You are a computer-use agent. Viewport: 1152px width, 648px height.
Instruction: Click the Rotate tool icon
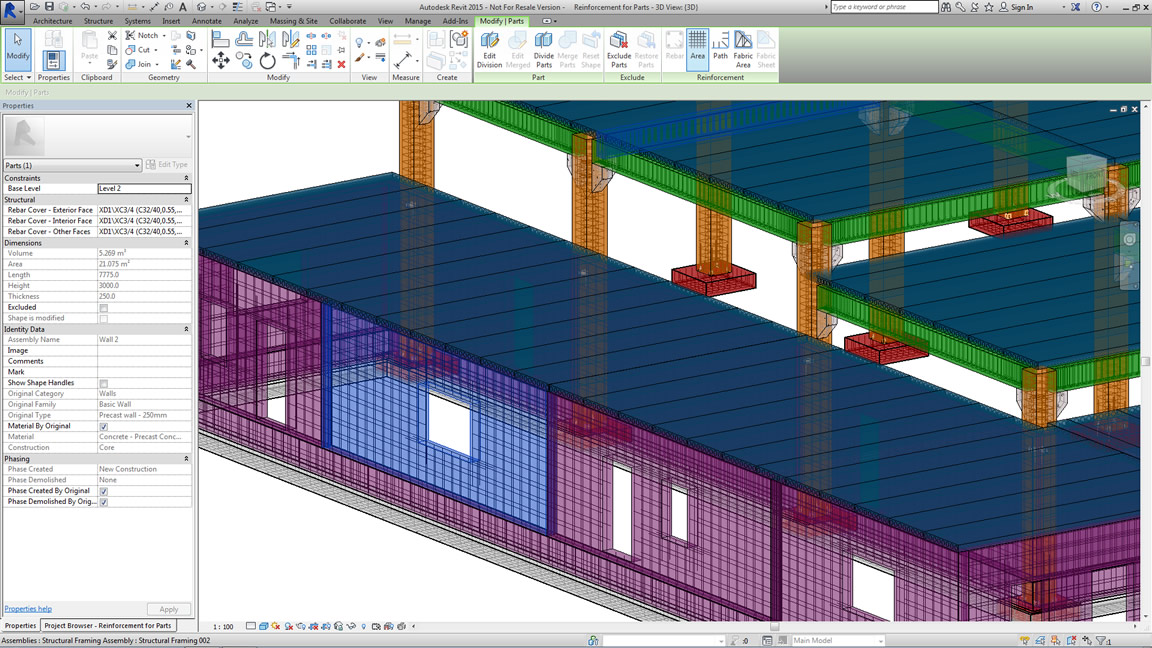[267, 61]
